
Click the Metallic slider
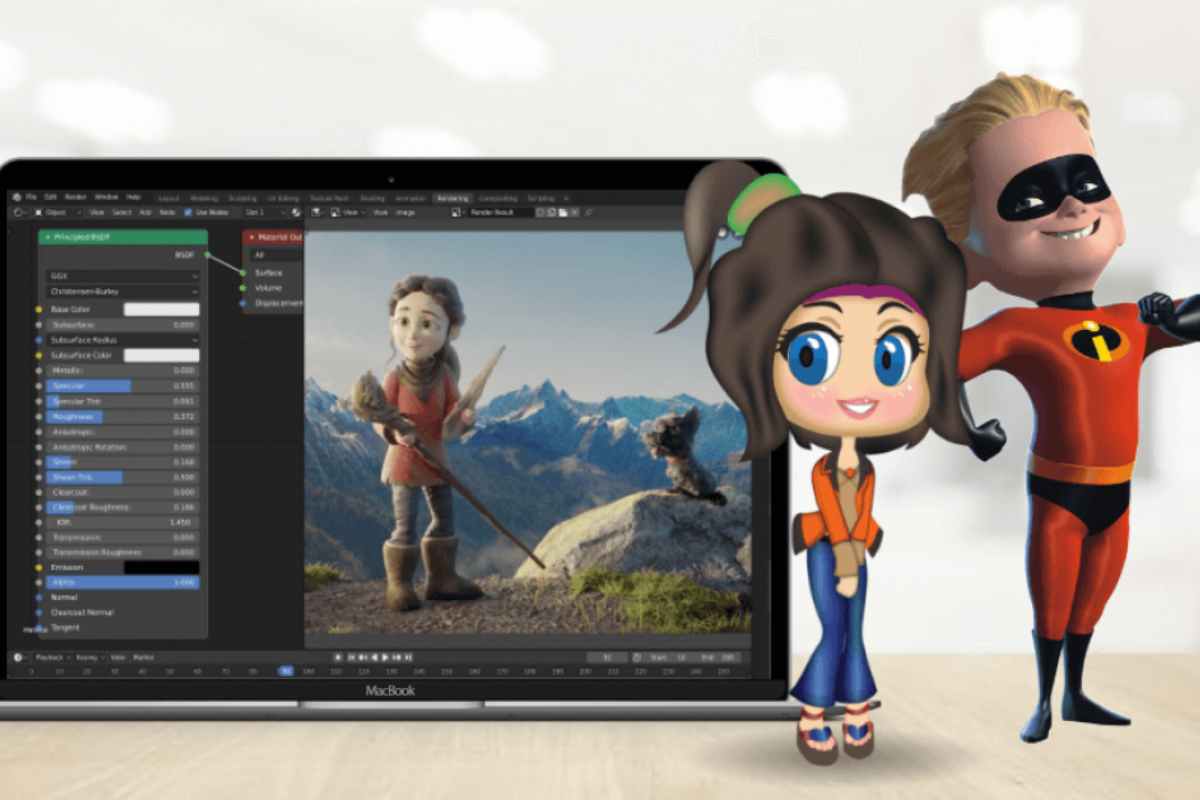click(123, 370)
